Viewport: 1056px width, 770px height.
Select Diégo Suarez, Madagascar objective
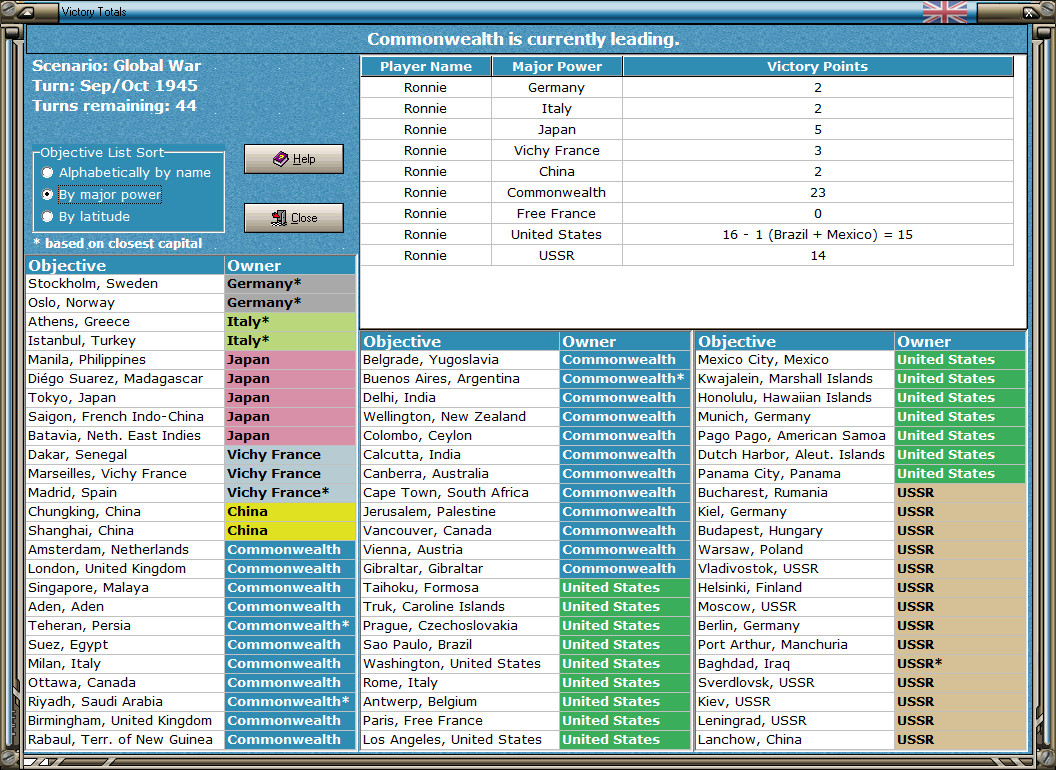click(125, 379)
